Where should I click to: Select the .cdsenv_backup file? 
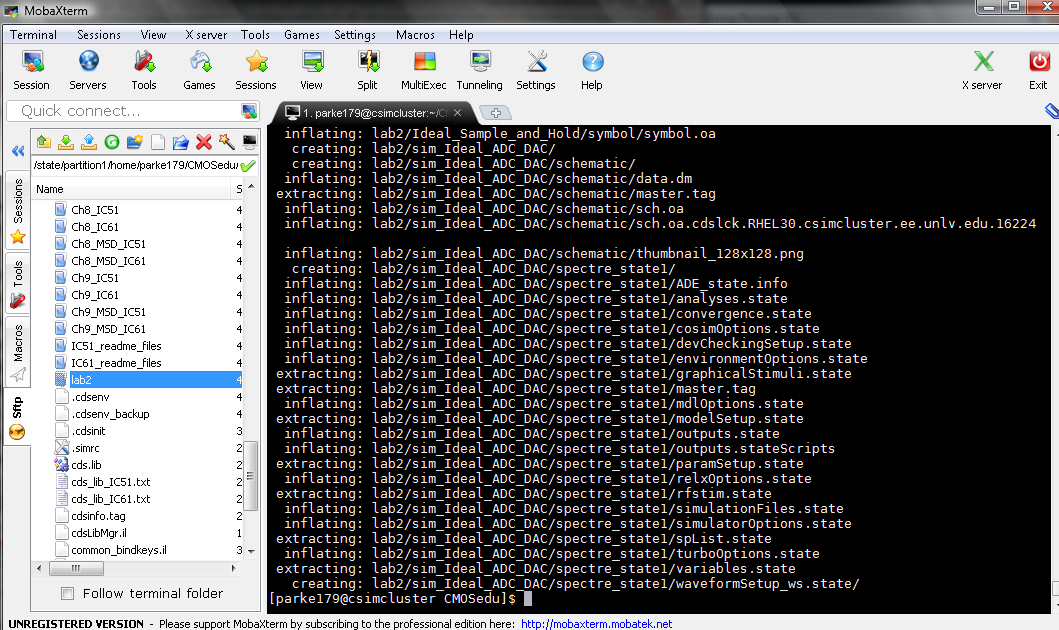pyautogui.click(x=110, y=414)
